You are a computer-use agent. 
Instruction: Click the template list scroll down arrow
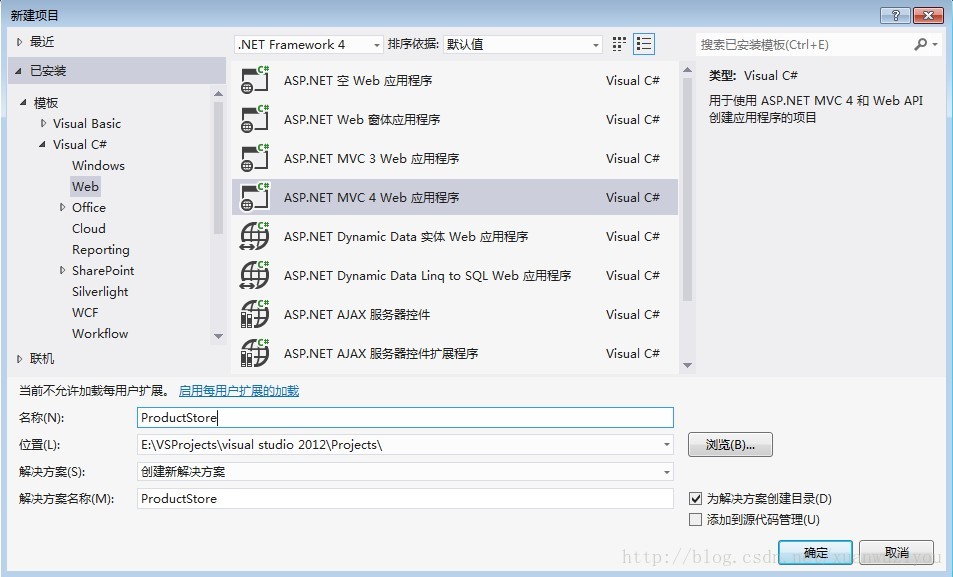pos(687,365)
